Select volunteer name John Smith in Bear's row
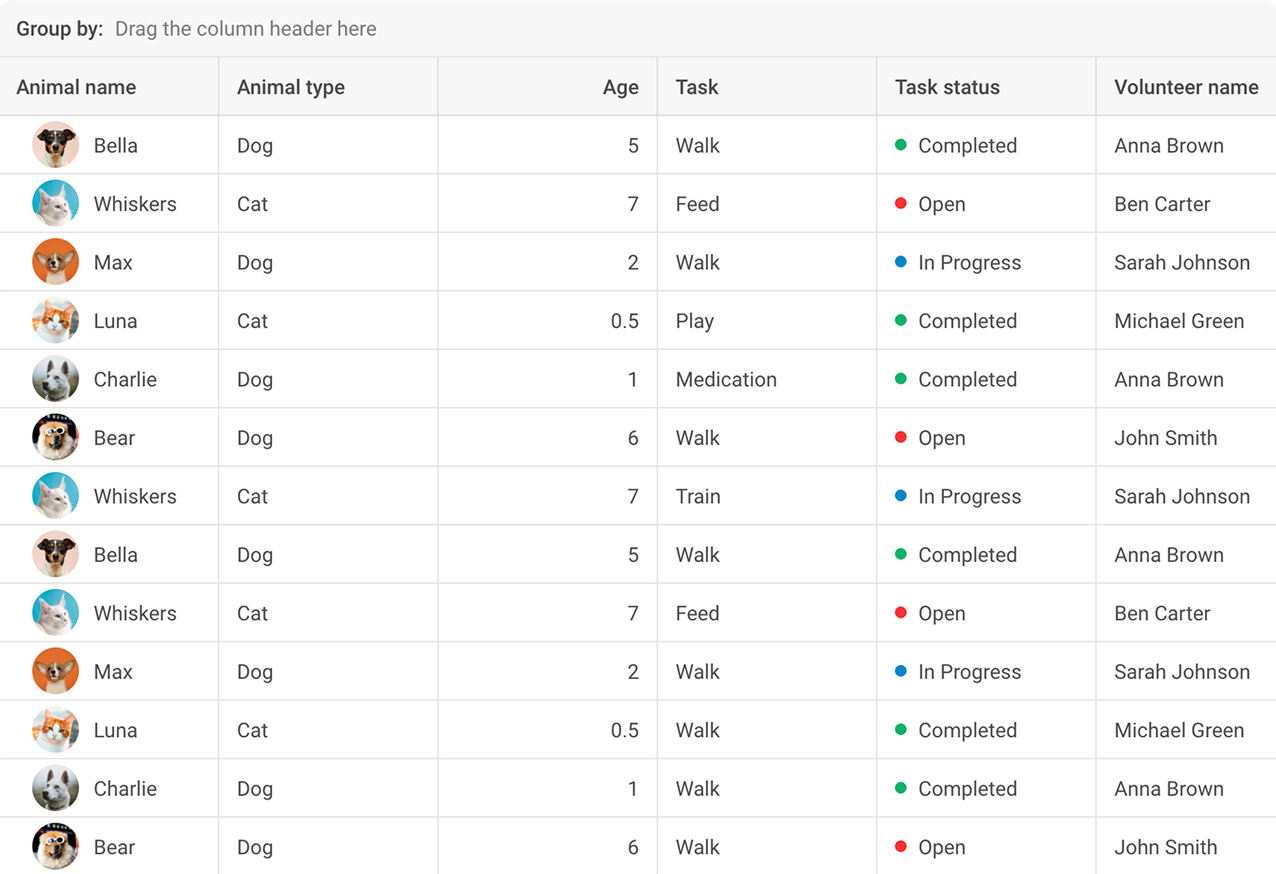Screen dimensions: 1276x874 tap(1165, 437)
